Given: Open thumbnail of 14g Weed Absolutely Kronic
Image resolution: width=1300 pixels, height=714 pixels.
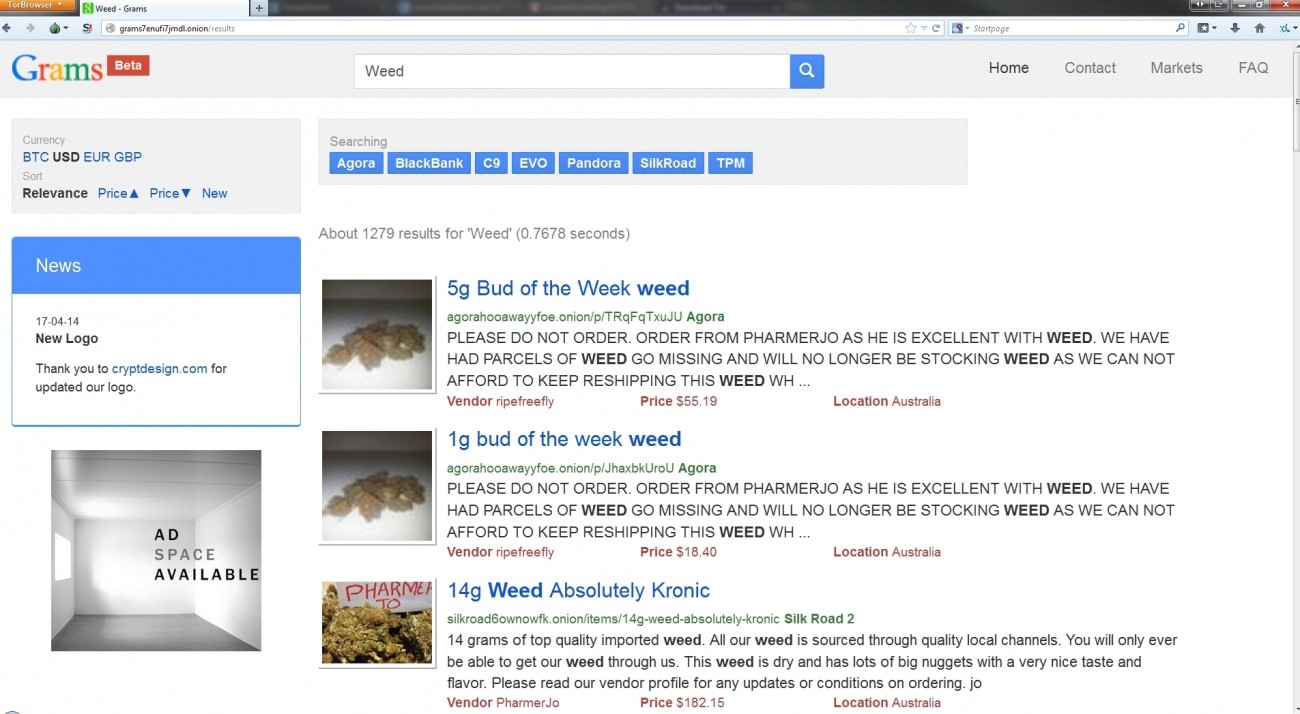Looking at the screenshot, I should (376, 622).
